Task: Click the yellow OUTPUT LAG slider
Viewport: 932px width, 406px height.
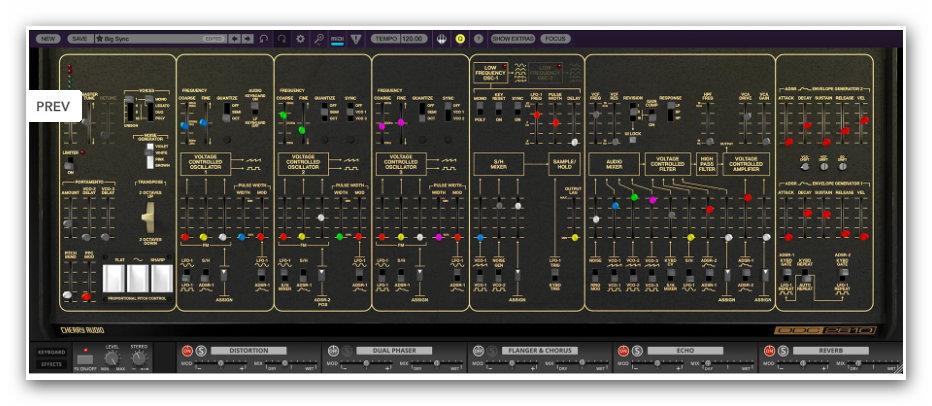Action: [574, 238]
